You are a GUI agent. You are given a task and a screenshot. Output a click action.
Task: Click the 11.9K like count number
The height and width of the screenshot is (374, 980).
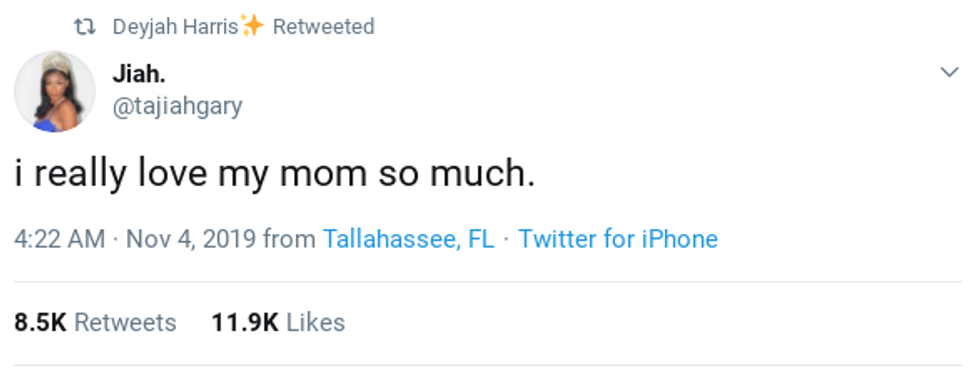tap(245, 323)
